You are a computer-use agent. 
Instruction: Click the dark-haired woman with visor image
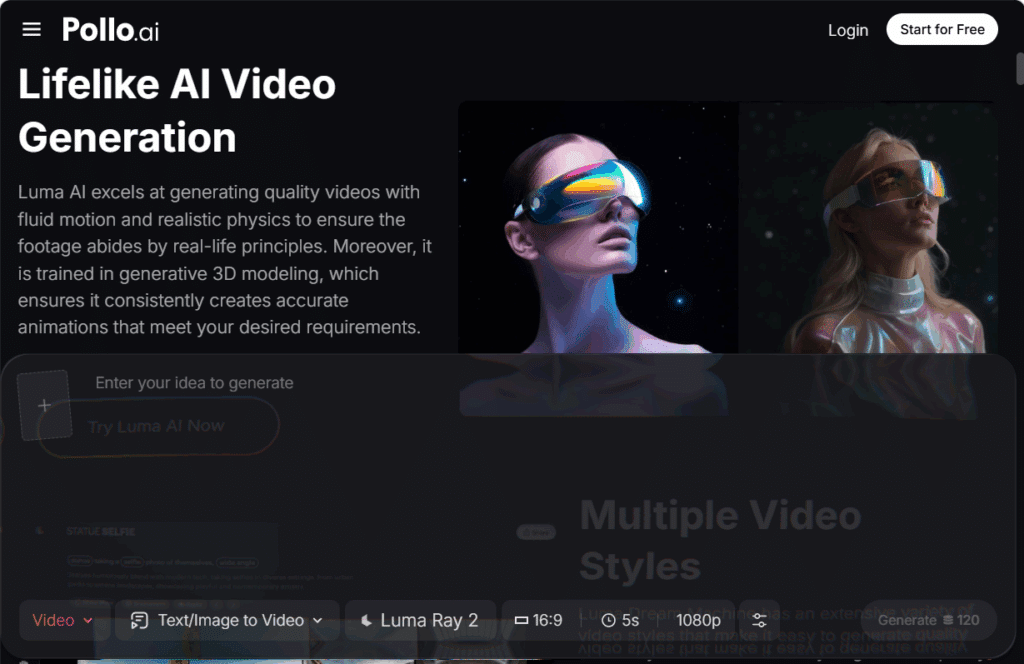coord(598,227)
